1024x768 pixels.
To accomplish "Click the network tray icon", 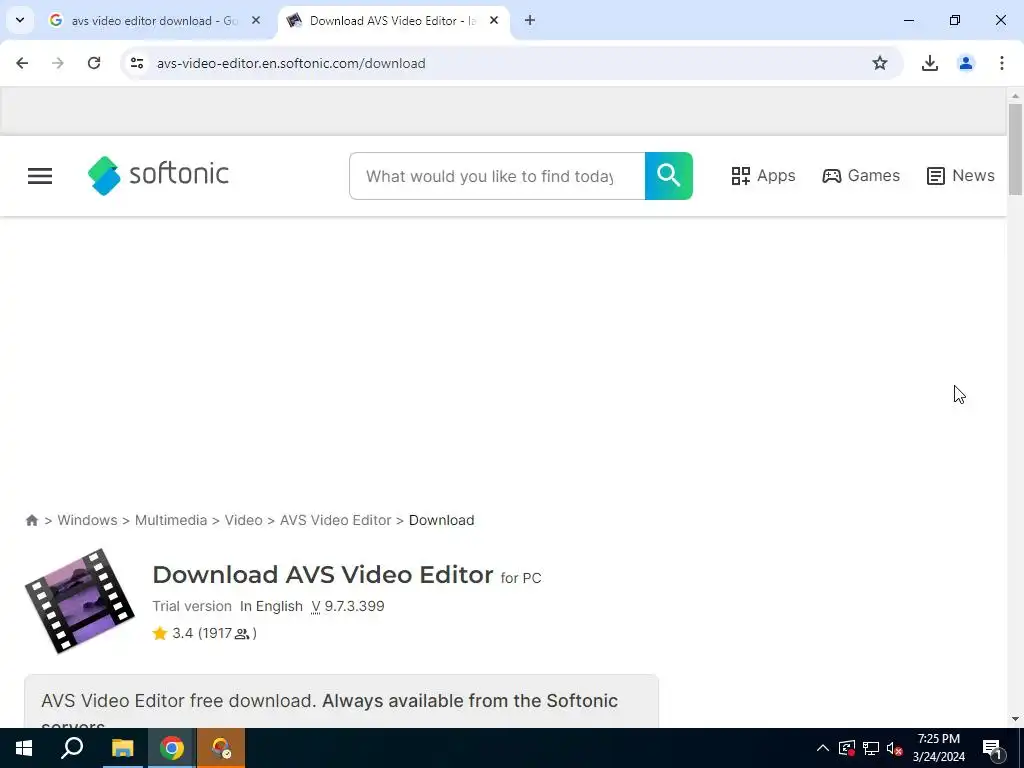I will (x=871, y=748).
